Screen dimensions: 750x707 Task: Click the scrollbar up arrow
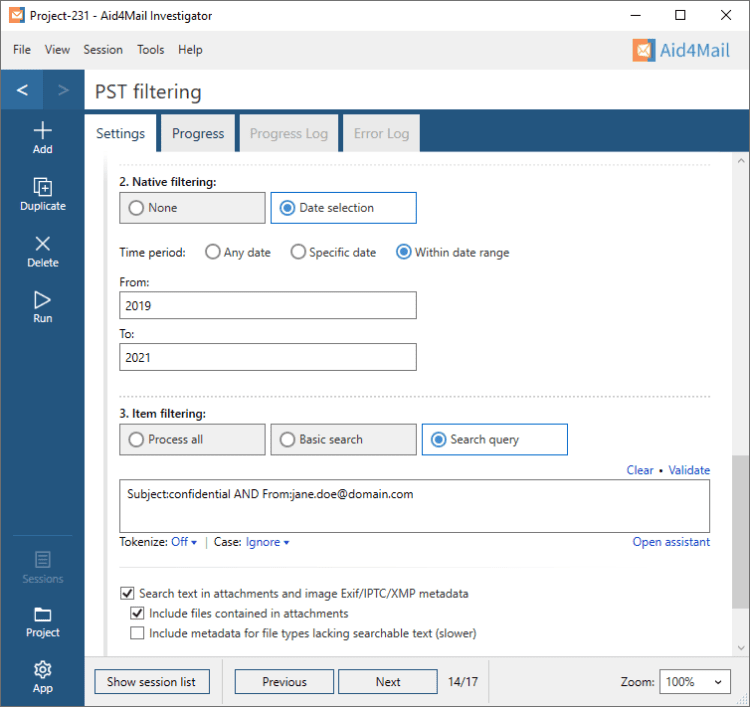point(740,161)
